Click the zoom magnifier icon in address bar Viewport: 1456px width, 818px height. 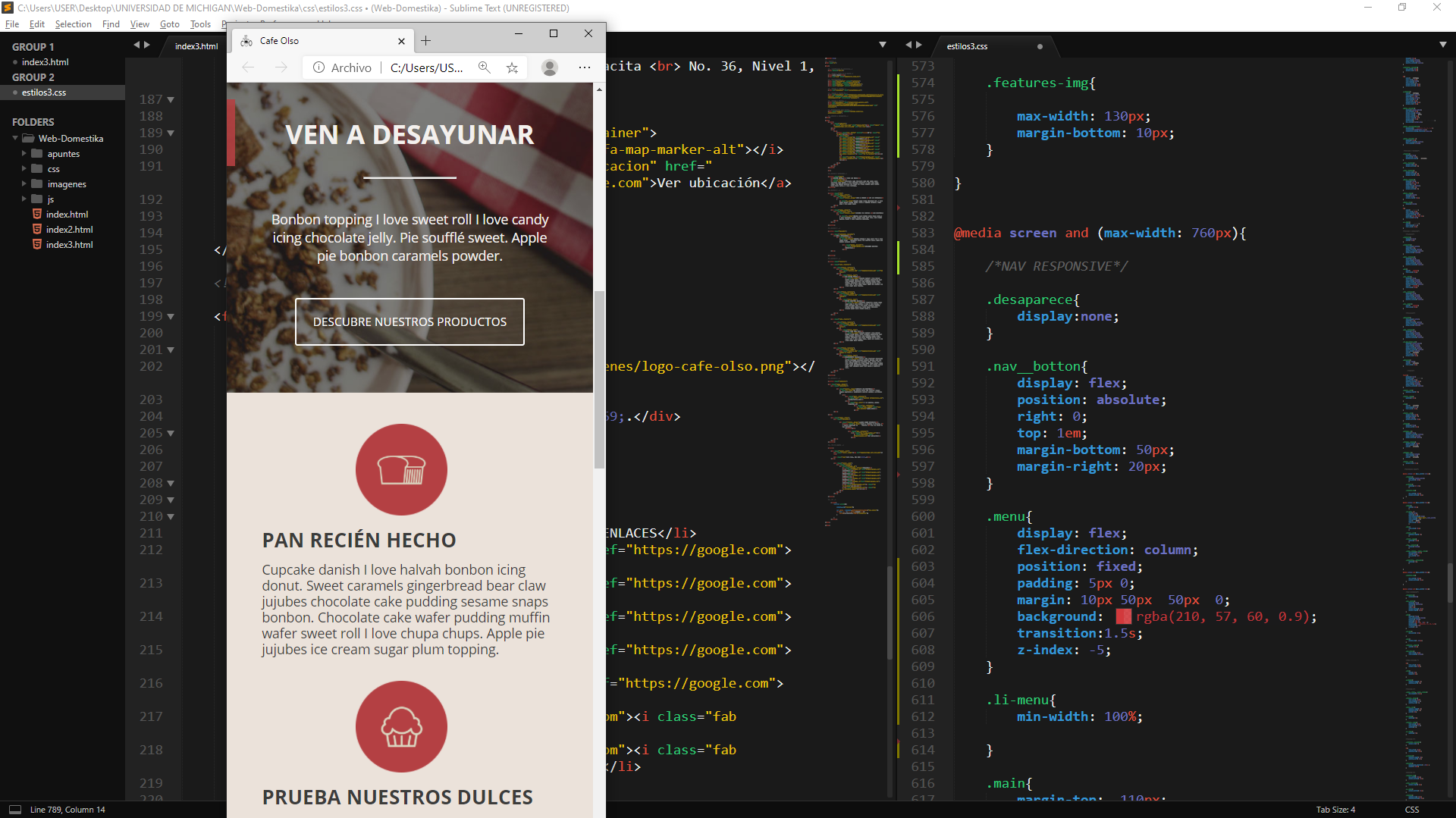coord(484,67)
